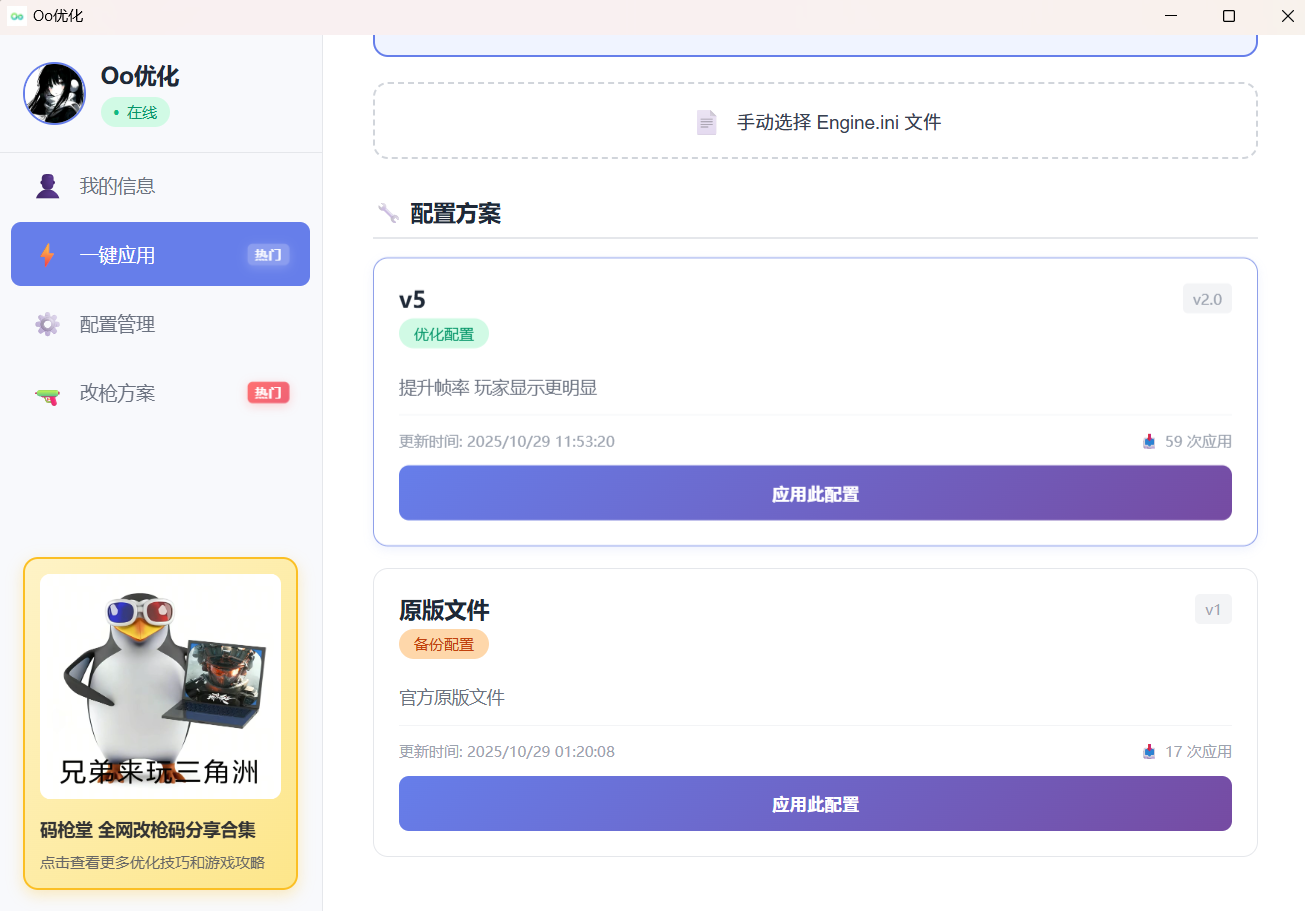Click the 热门 badge beside 改枪方案

coord(267,393)
